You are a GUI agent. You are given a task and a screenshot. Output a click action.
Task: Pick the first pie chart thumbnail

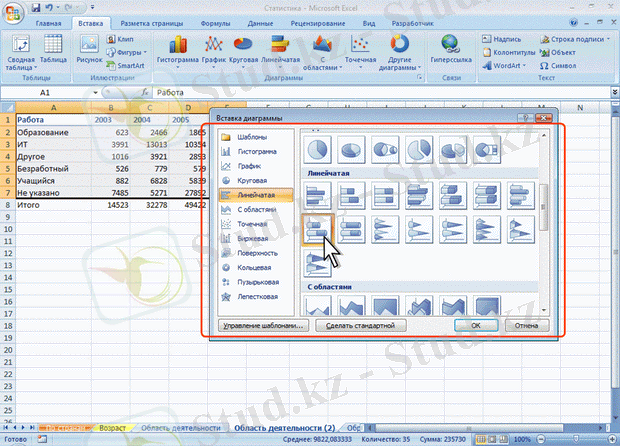coord(315,149)
